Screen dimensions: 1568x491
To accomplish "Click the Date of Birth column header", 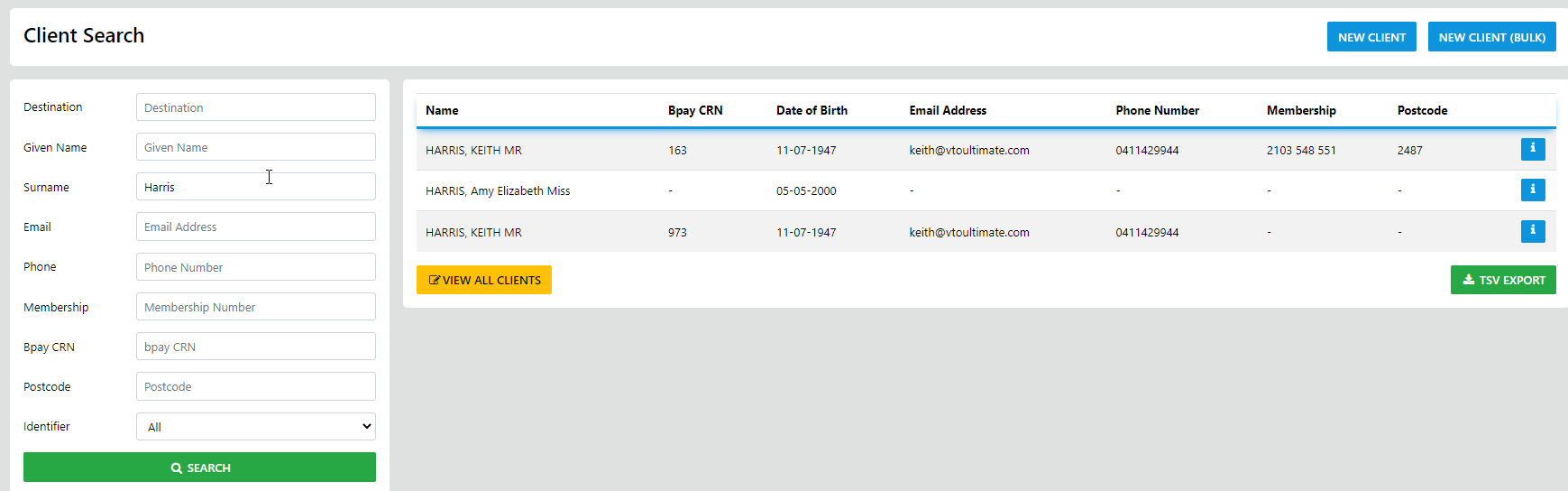I will [812, 110].
